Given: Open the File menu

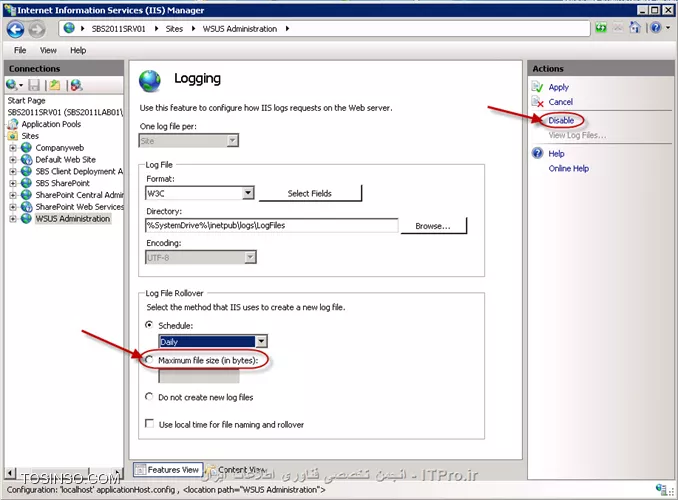Looking at the screenshot, I should [20, 51].
